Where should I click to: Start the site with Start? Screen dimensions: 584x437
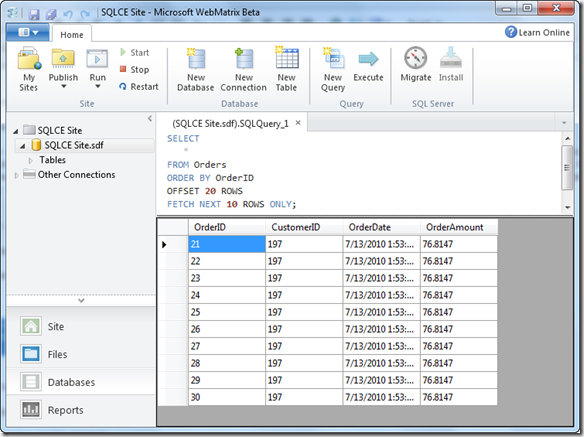pyautogui.click(x=135, y=53)
